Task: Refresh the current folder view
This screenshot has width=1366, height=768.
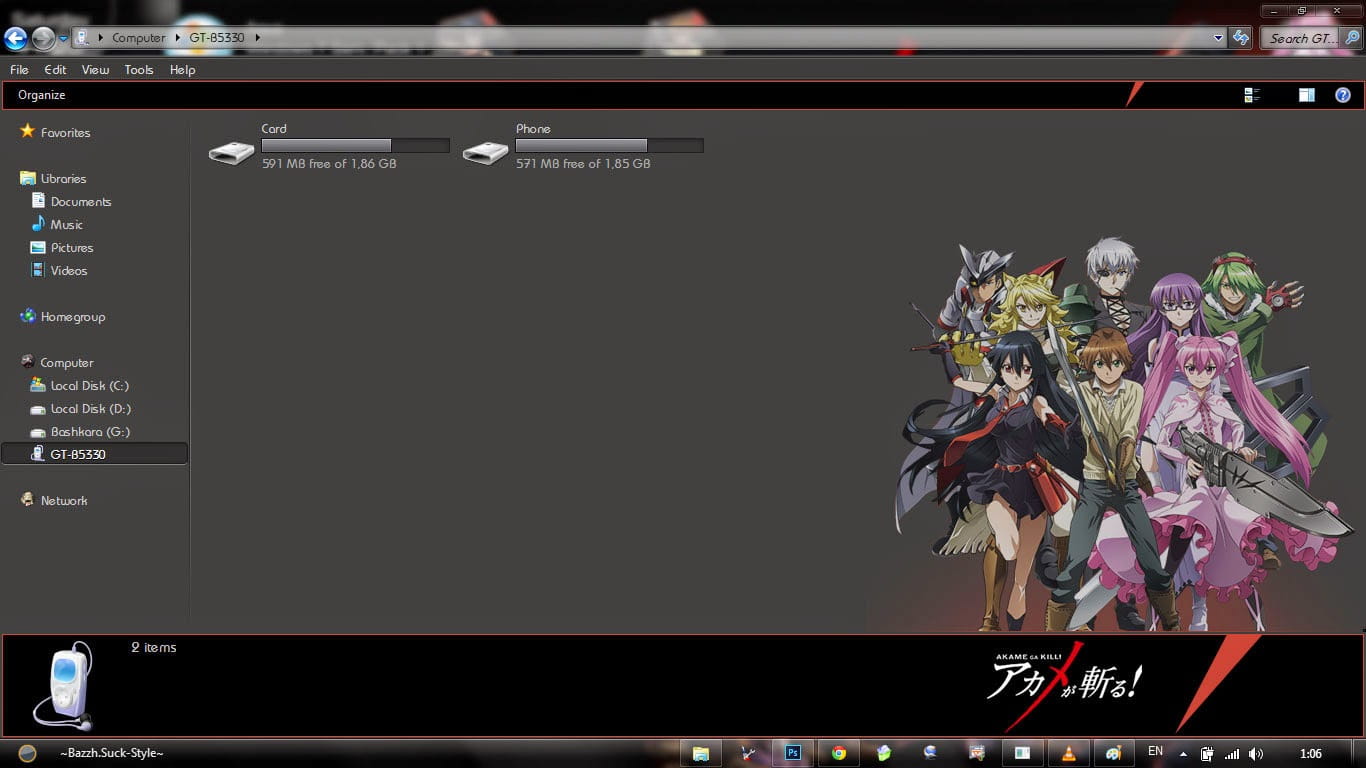Action: (1241, 38)
